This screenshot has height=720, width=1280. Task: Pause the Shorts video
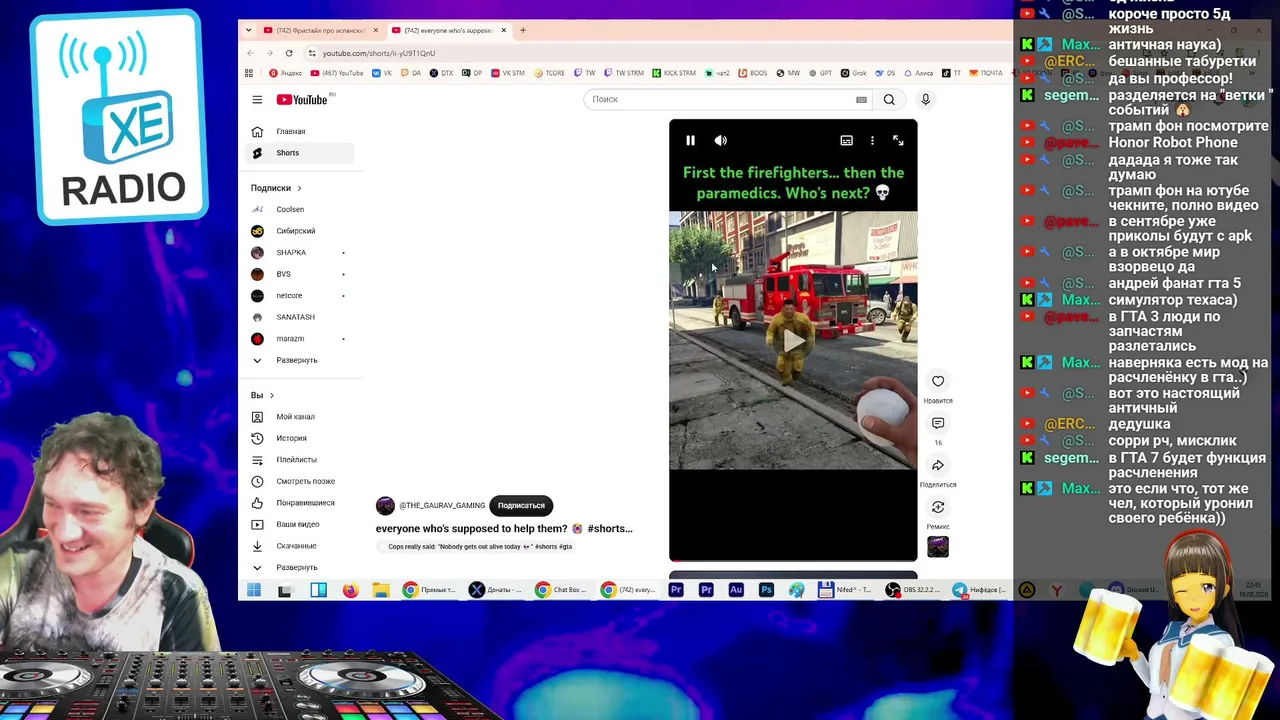pos(690,141)
